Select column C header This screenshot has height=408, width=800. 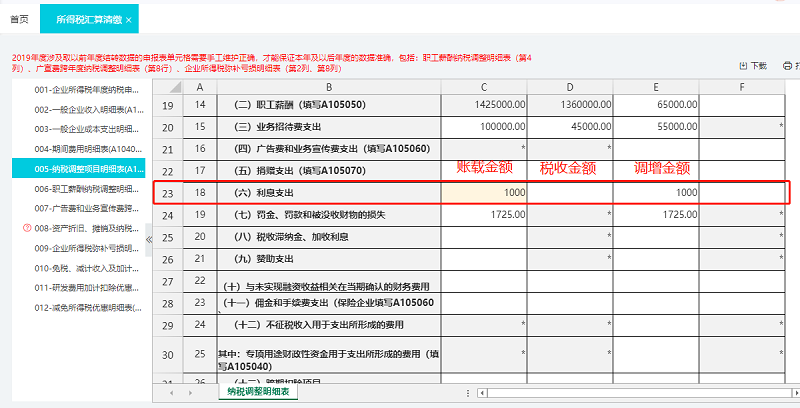click(484, 87)
